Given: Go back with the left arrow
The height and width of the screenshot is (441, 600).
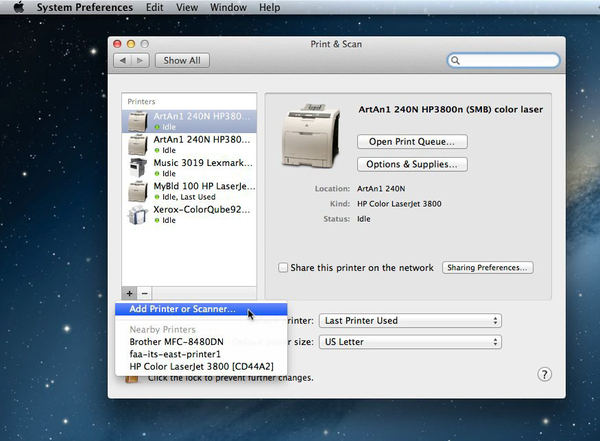Looking at the screenshot, I should [123, 60].
